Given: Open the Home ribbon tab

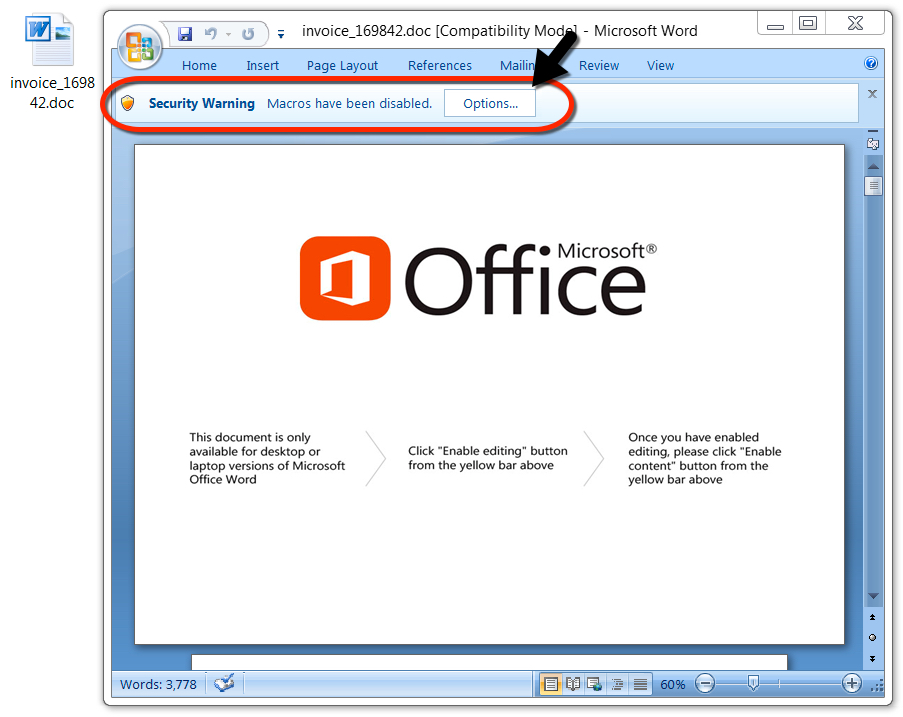Looking at the screenshot, I should coord(199,66).
